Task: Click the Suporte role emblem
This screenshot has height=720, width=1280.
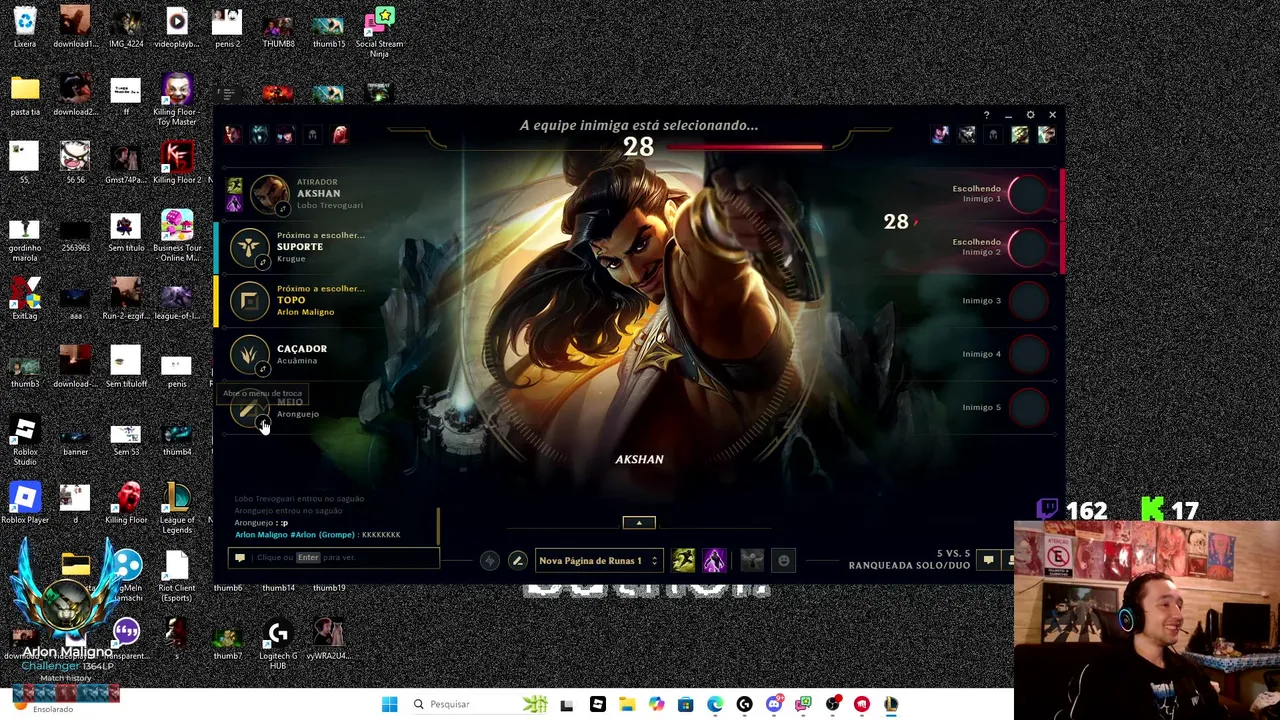Action: [250, 247]
